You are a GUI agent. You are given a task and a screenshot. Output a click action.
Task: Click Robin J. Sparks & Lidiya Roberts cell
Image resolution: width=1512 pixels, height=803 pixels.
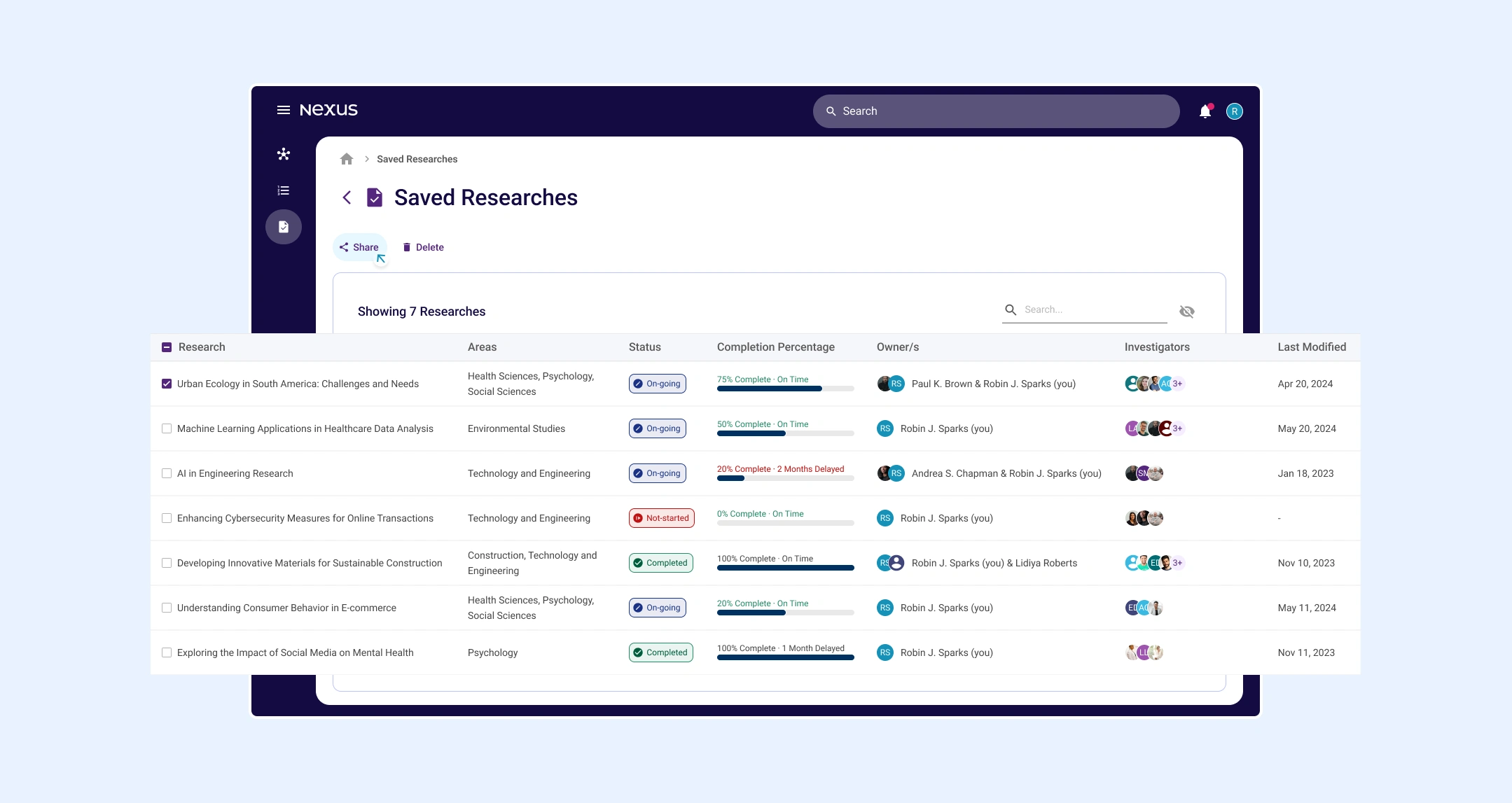click(994, 563)
